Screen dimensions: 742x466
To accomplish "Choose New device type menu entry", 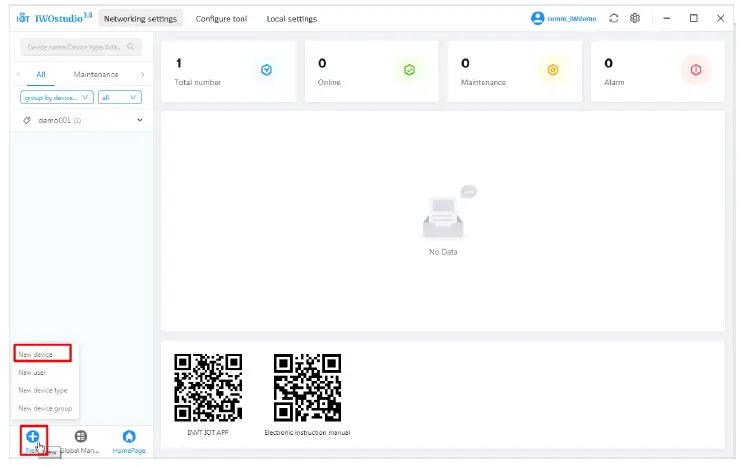I will pos(43,390).
